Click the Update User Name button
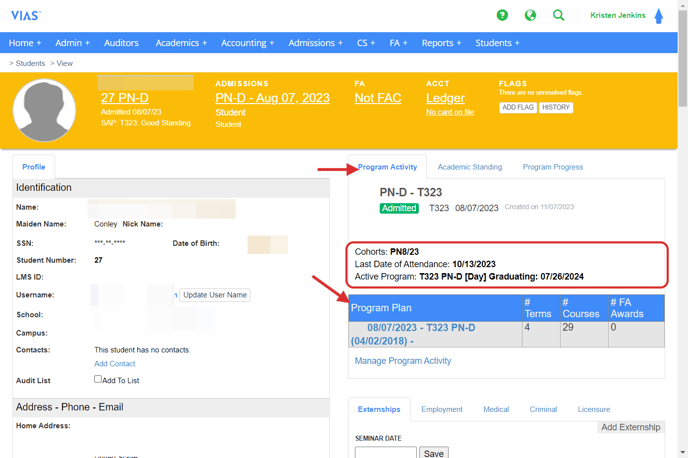 215,295
